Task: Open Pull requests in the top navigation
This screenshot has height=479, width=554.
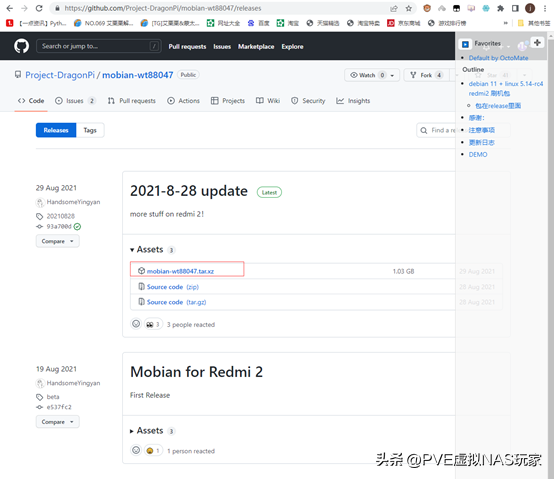Action: coord(187,46)
